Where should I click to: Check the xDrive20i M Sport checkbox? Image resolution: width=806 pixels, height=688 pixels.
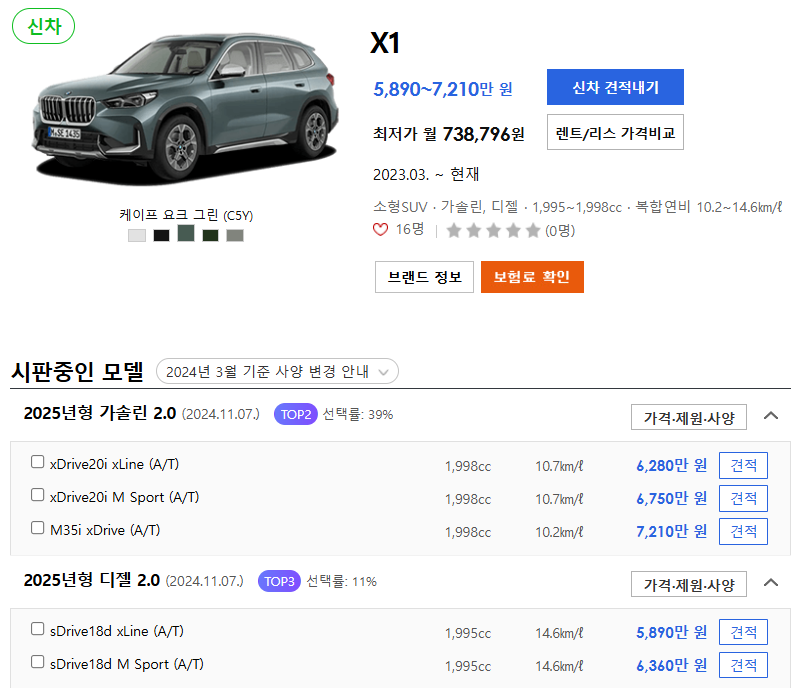click(38, 495)
